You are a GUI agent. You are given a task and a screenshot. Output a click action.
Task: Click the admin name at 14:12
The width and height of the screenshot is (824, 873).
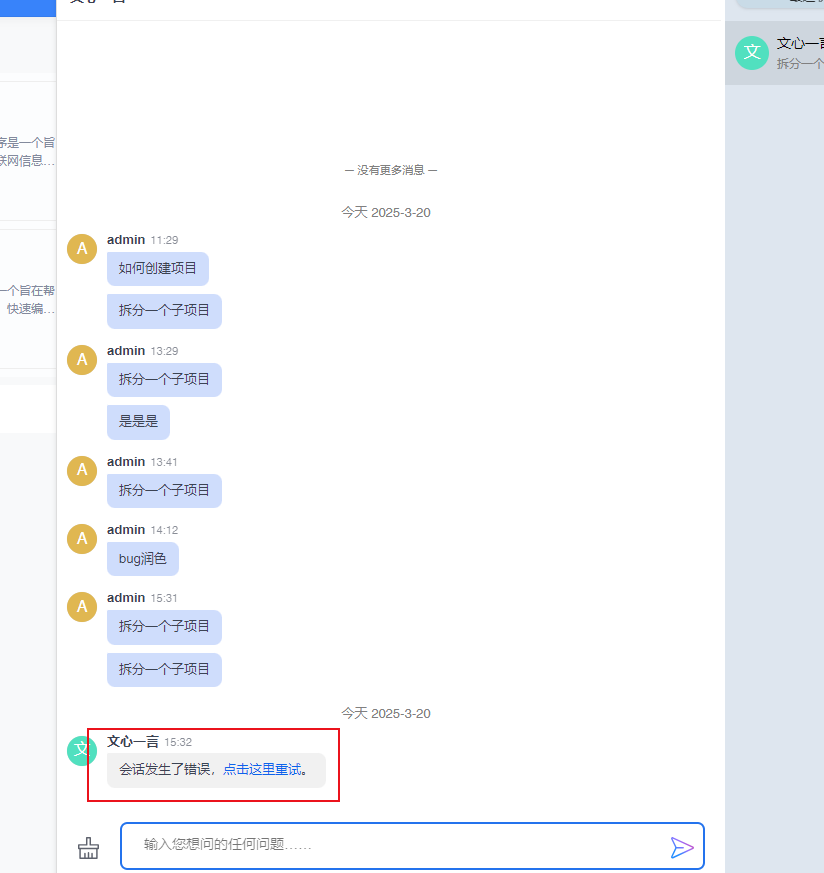pyautogui.click(x=126, y=530)
